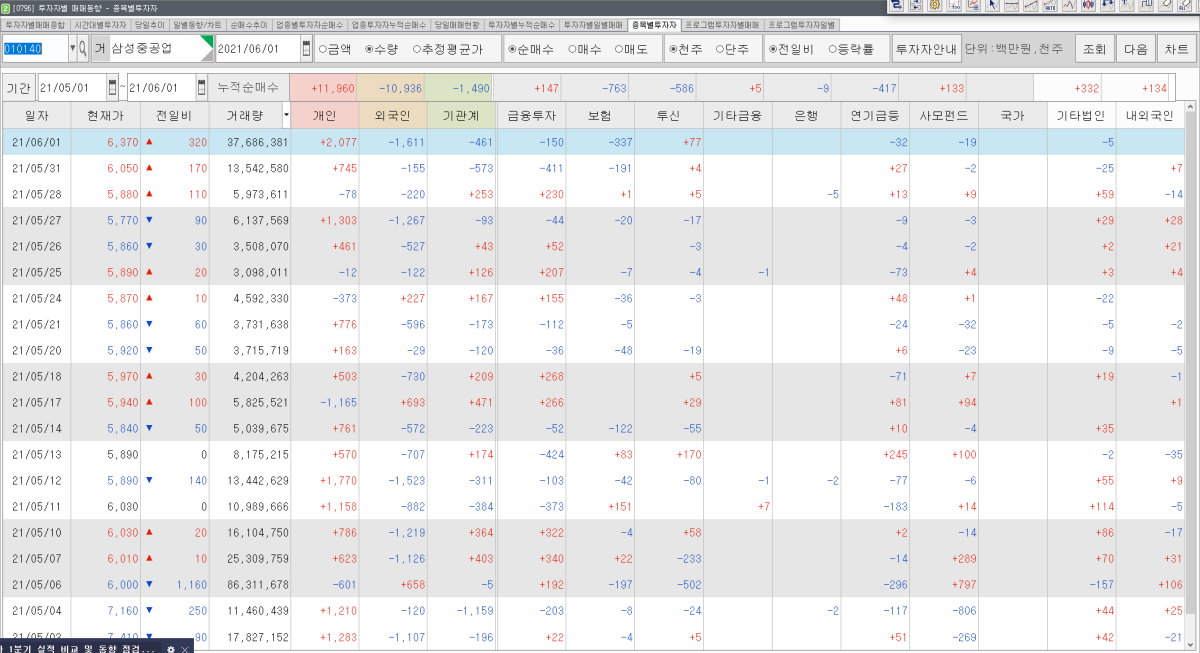Open the calendar beside the 2021/06/01 date
Image resolution: width=1200 pixels, height=653 pixels.
coord(306,48)
